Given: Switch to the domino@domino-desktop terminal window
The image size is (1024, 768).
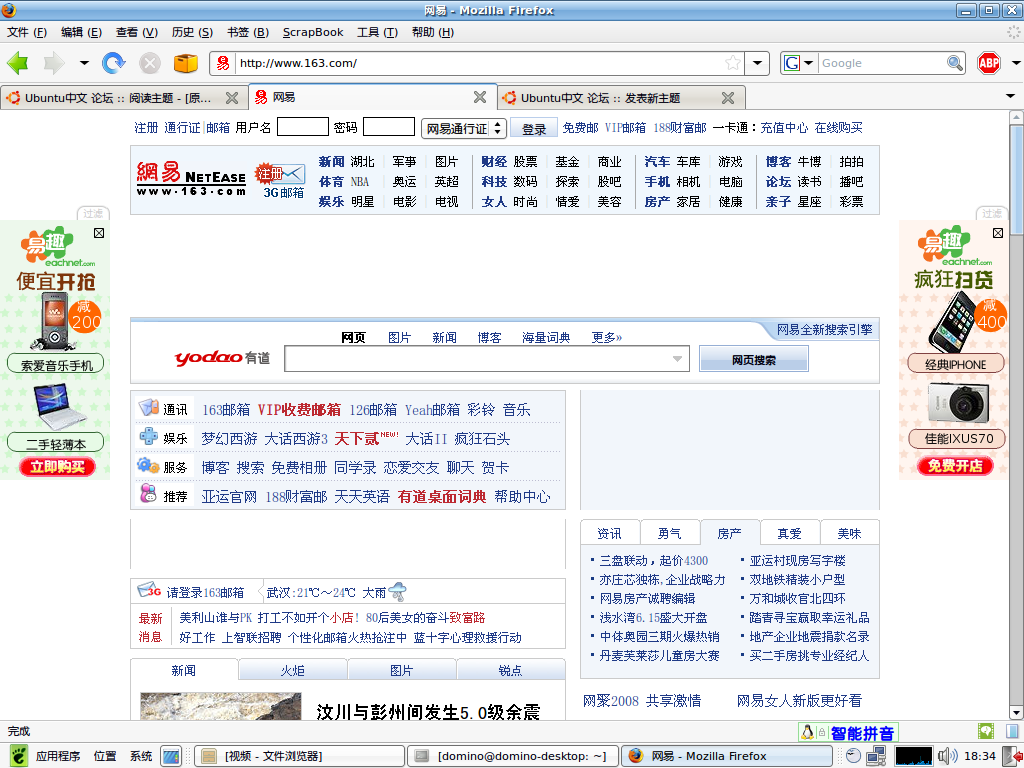Looking at the screenshot, I should (x=513, y=756).
